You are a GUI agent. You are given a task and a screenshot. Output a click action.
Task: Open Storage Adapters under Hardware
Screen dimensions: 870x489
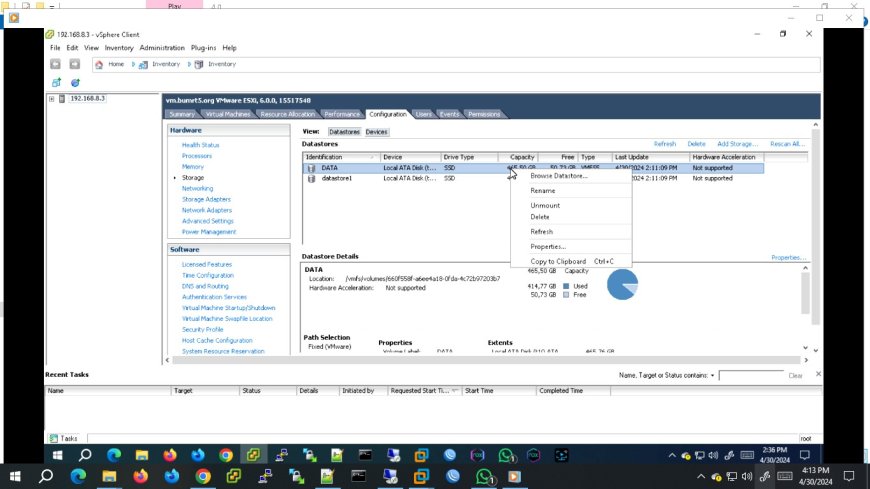(206, 199)
